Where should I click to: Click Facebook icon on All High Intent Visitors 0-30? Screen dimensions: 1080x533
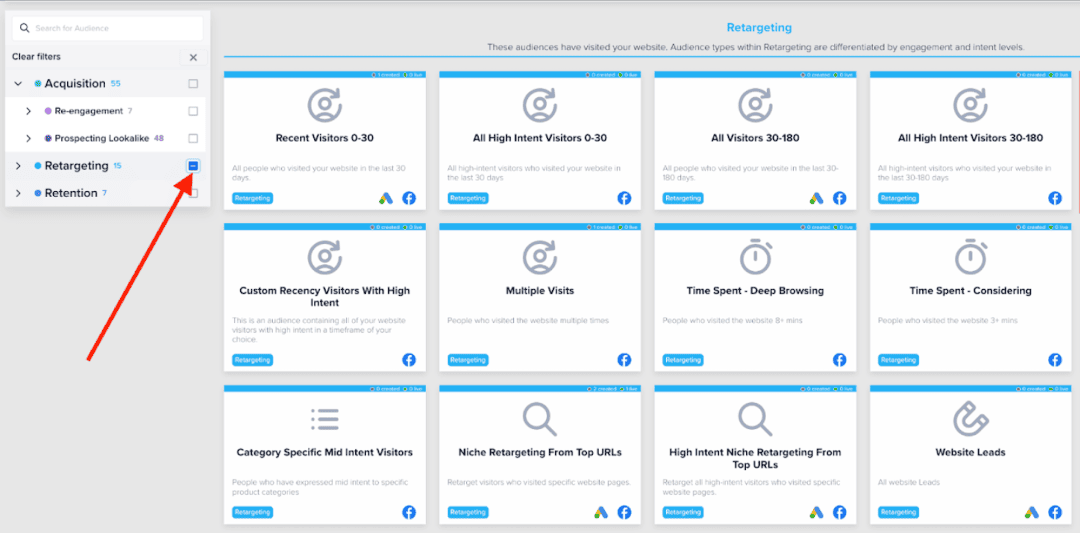click(624, 198)
